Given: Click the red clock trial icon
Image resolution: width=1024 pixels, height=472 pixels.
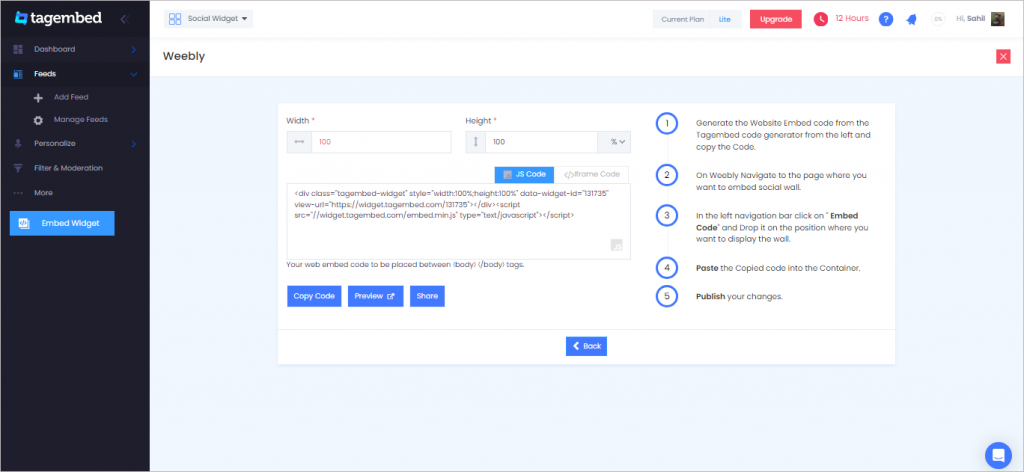Looking at the screenshot, I should (x=820, y=19).
